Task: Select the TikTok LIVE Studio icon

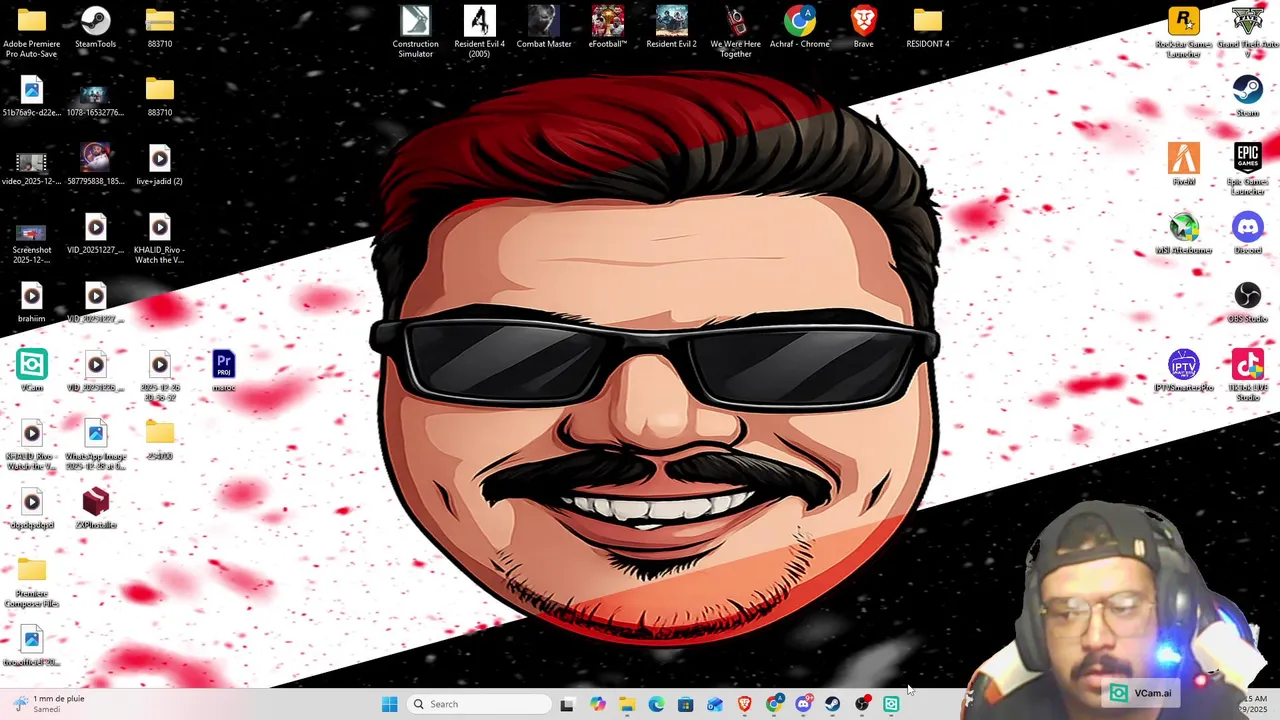Action: click(x=1248, y=375)
